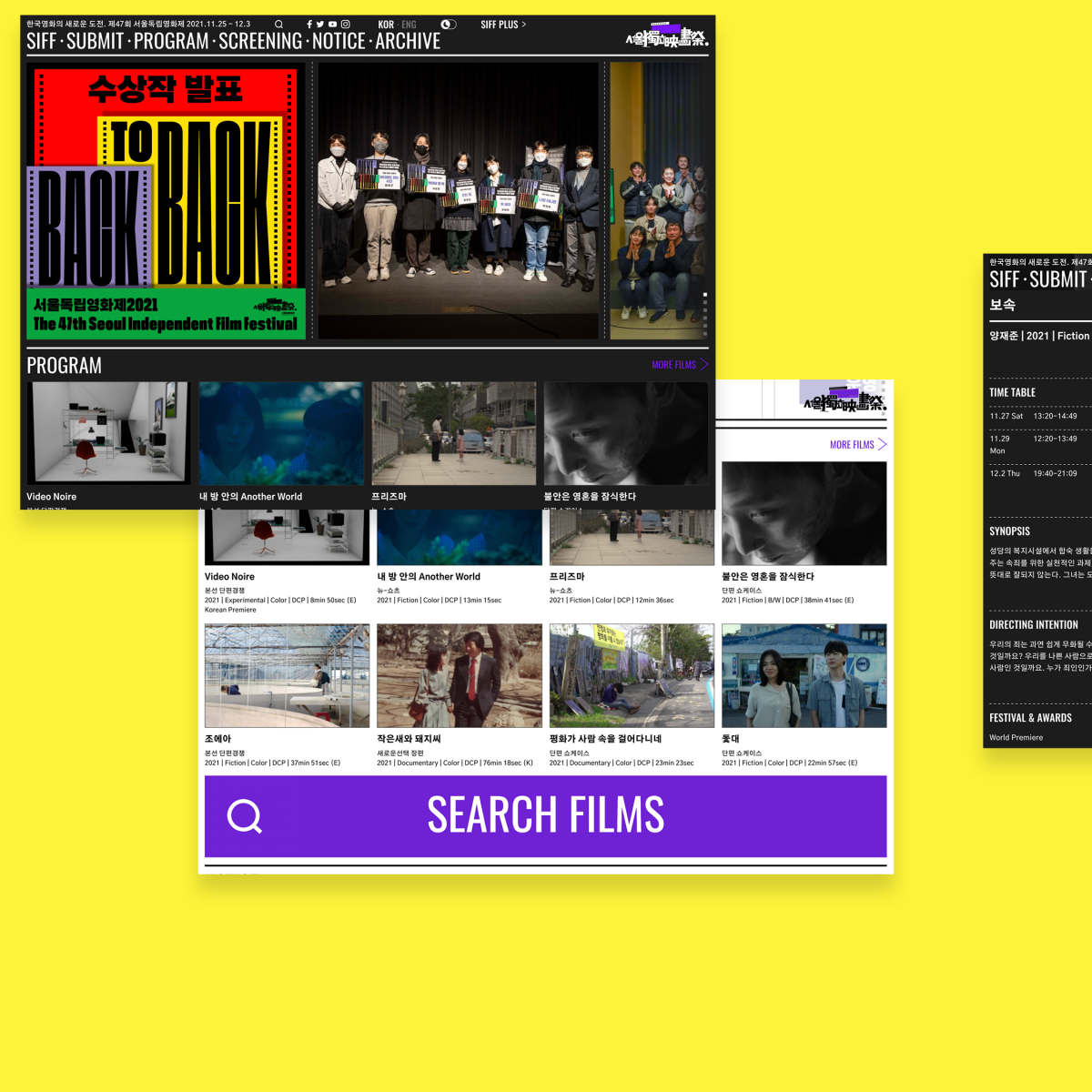Open the Instagram icon in the header

[x=346, y=25]
